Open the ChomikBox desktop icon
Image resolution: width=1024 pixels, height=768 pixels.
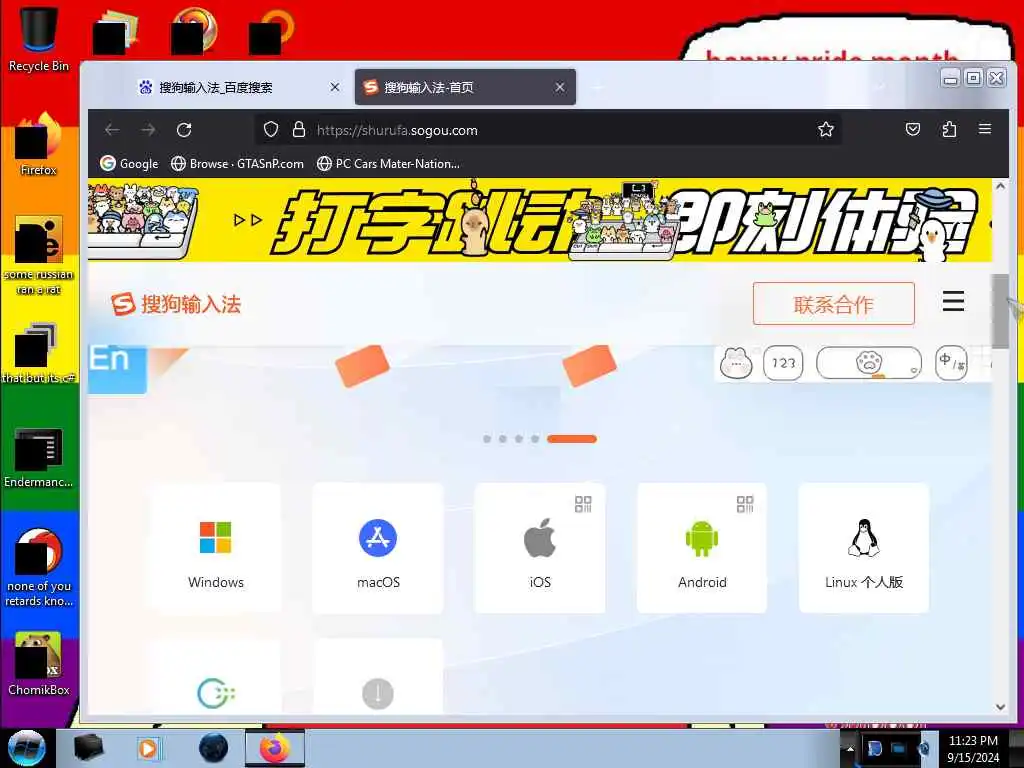click(x=39, y=664)
